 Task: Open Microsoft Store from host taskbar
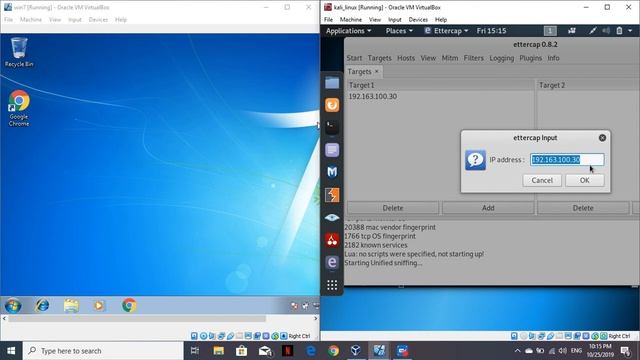pos(241,351)
